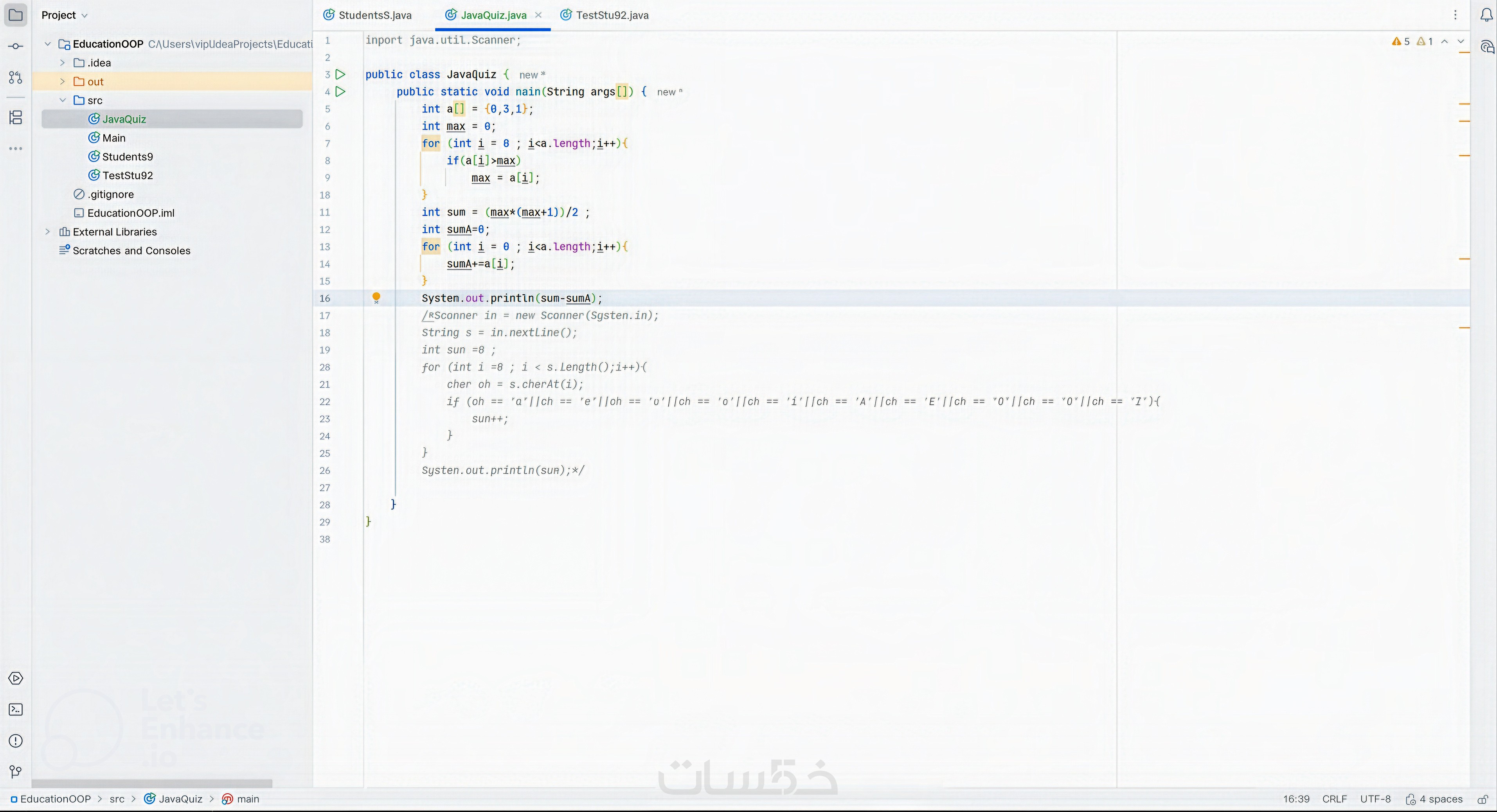The image size is (1497, 812).
Task: Open the Structure tool window icon
Action: click(16, 118)
